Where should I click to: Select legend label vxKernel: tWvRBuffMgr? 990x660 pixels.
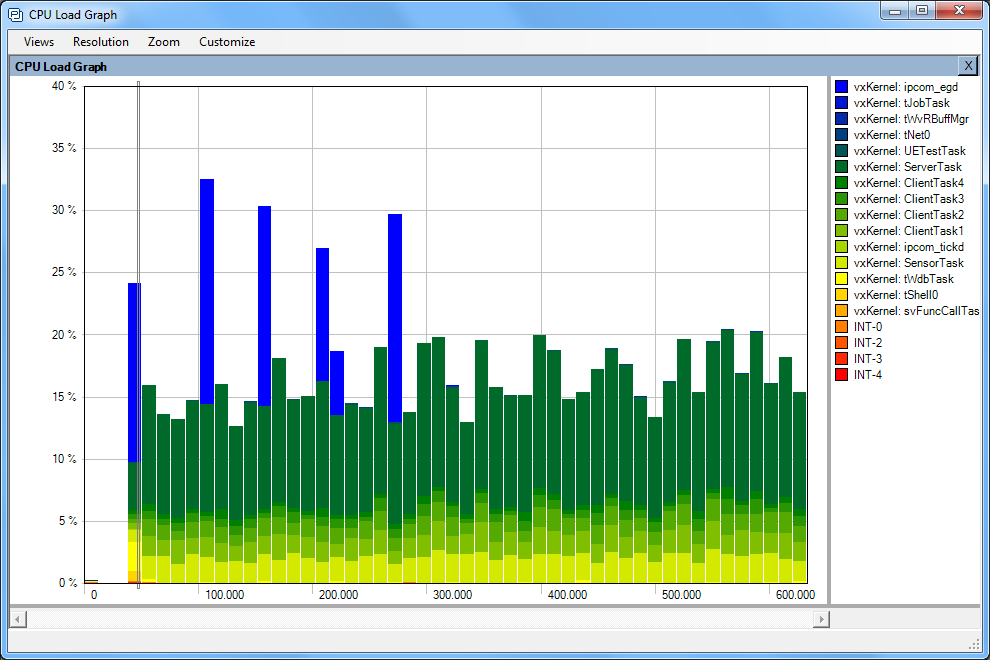pyautogui.click(x=911, y=119)
